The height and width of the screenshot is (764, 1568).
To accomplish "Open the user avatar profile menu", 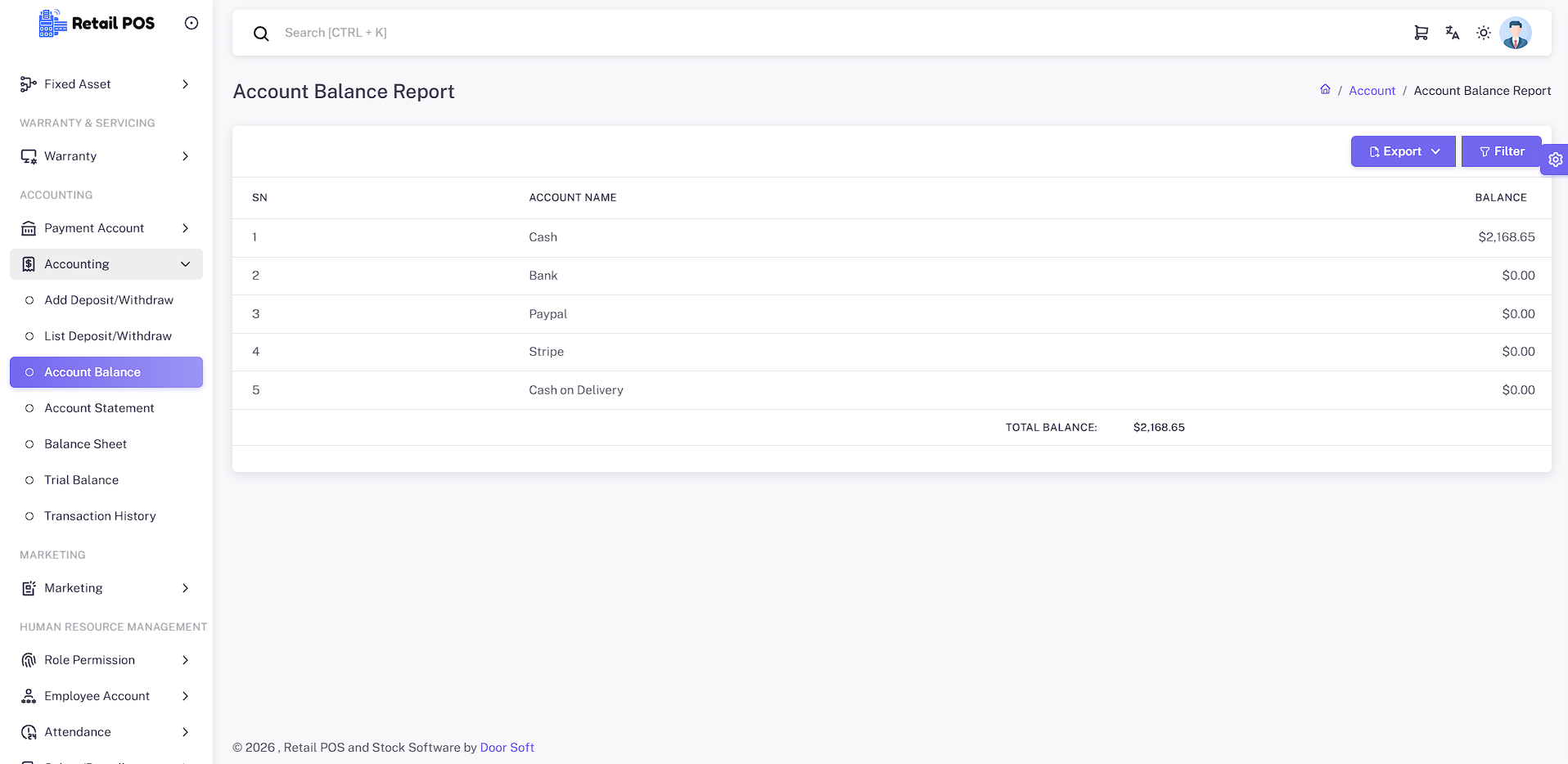I will pos(1516,33).
